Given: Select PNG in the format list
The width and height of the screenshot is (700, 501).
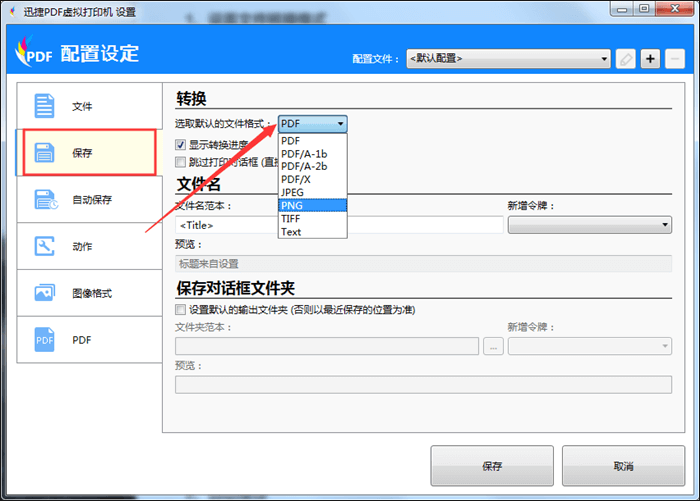Looking at the screenshot, I should point(312,205).
